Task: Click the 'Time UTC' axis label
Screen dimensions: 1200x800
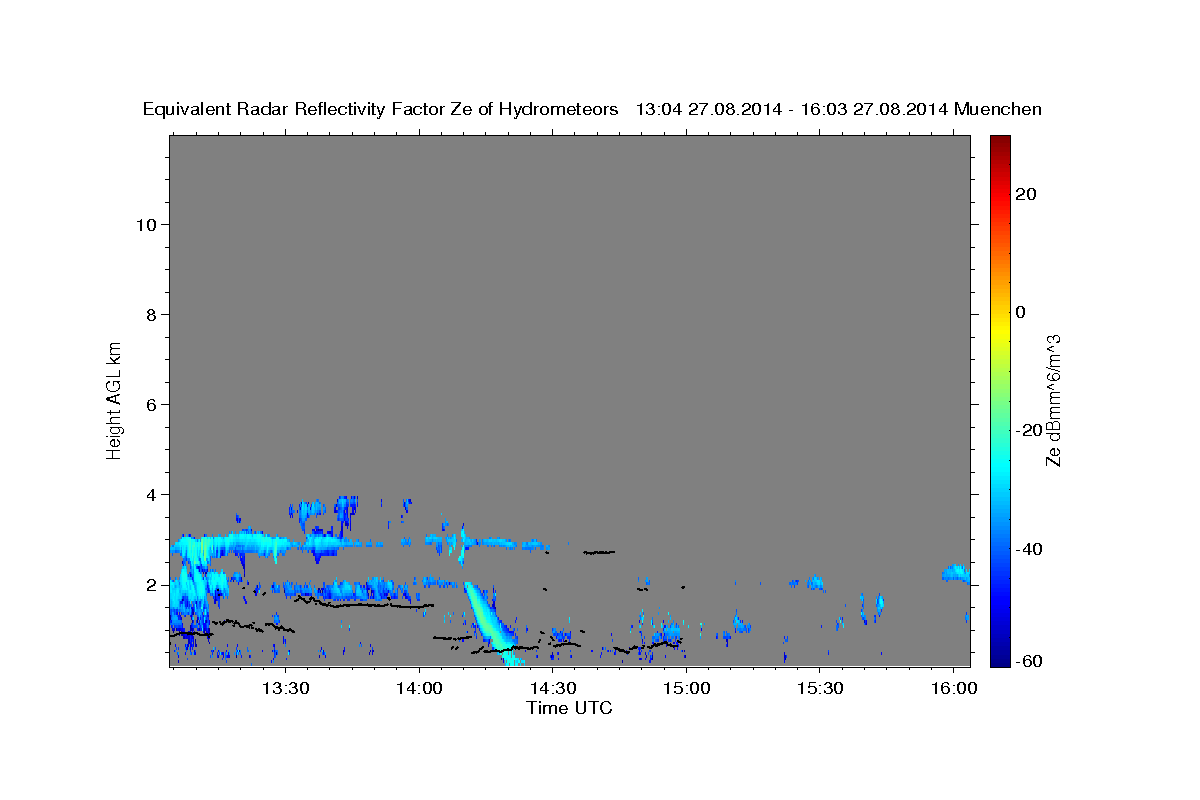Action: tap(569, 708)
